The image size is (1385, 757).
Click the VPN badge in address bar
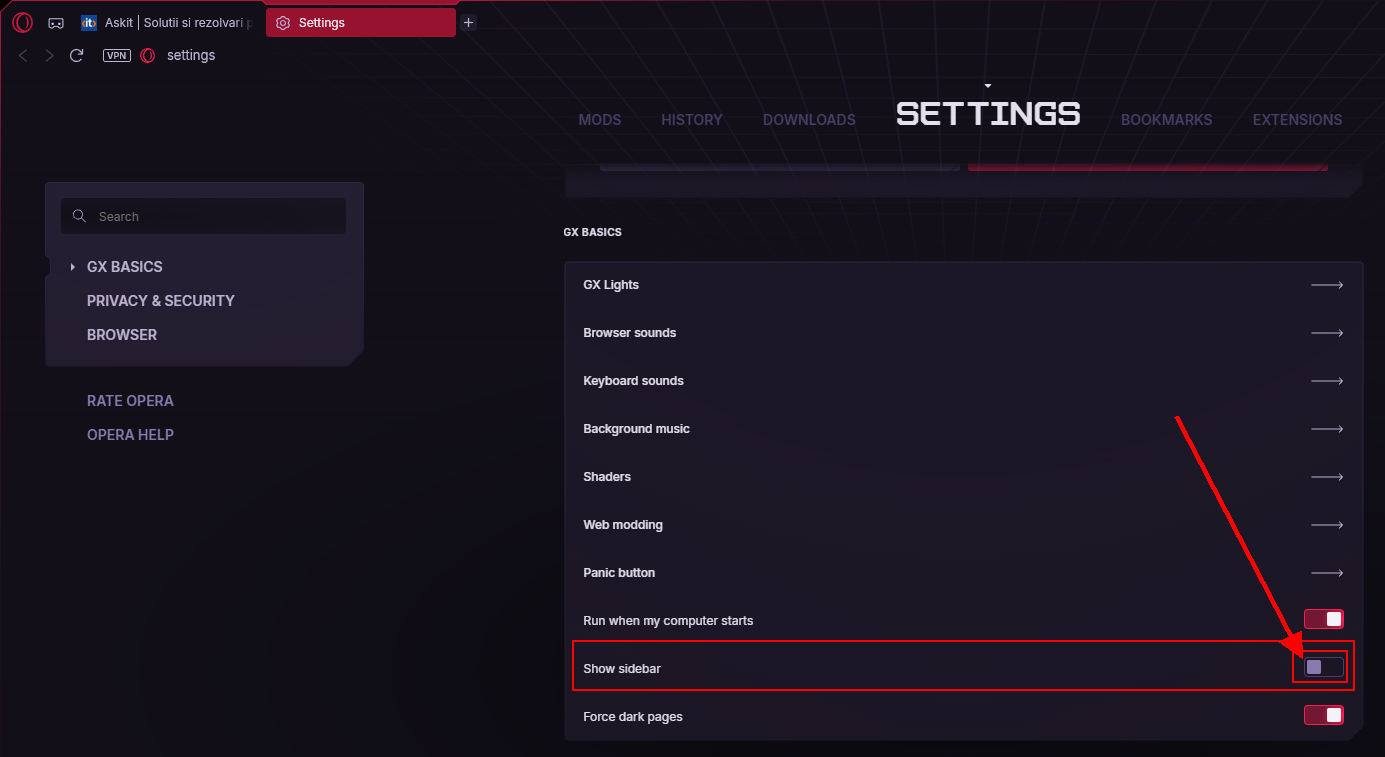[x=117, y=56]
